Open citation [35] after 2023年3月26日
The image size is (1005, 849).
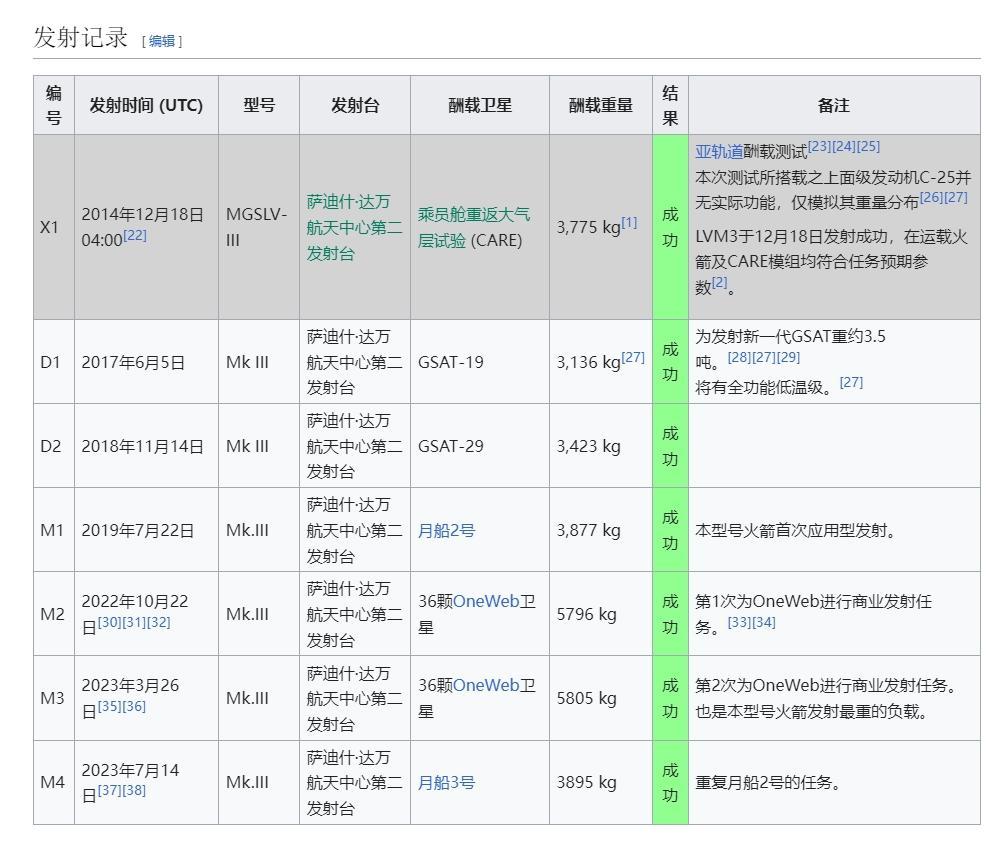pos(109,706)
